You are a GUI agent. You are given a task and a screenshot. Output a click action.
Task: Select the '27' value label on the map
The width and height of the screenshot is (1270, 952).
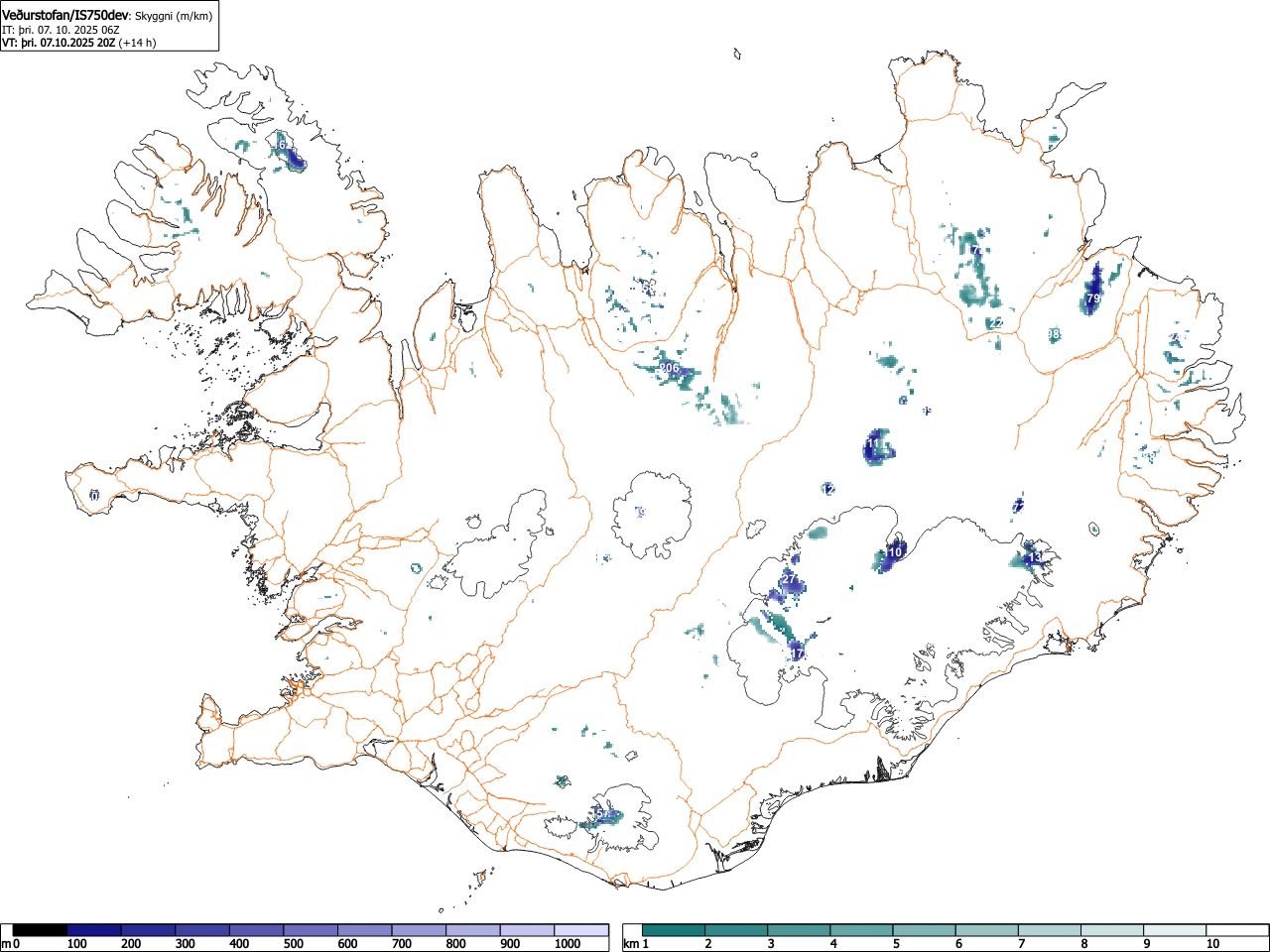(790, 578)
